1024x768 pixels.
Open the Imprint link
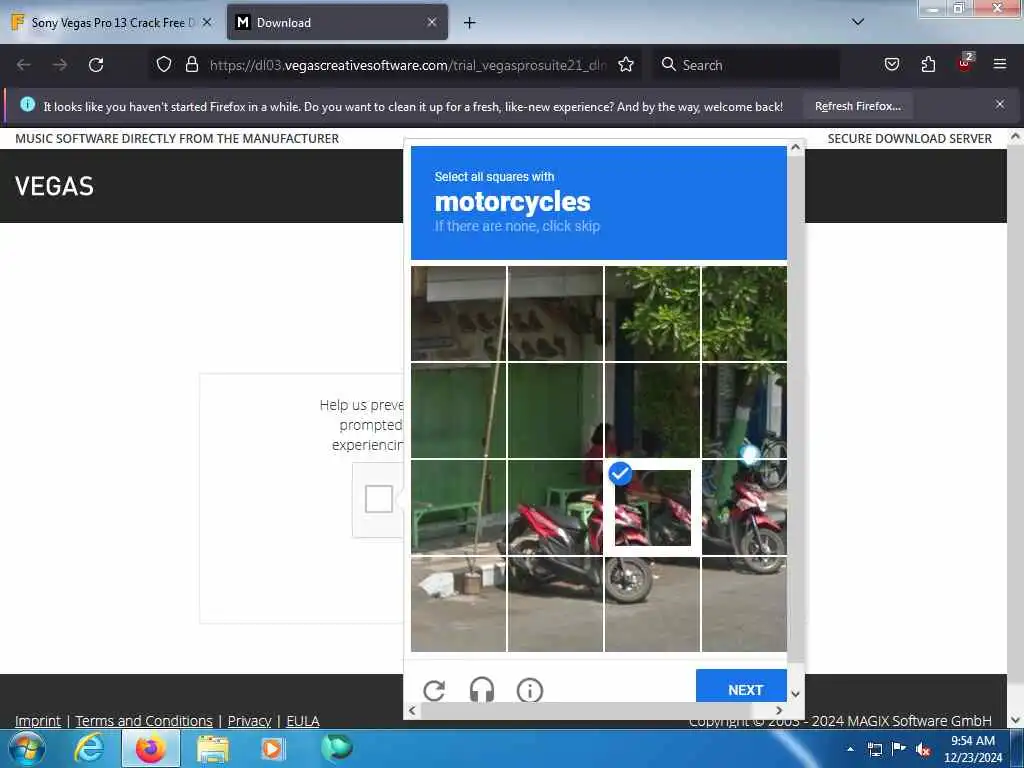[x=38, y=721]
